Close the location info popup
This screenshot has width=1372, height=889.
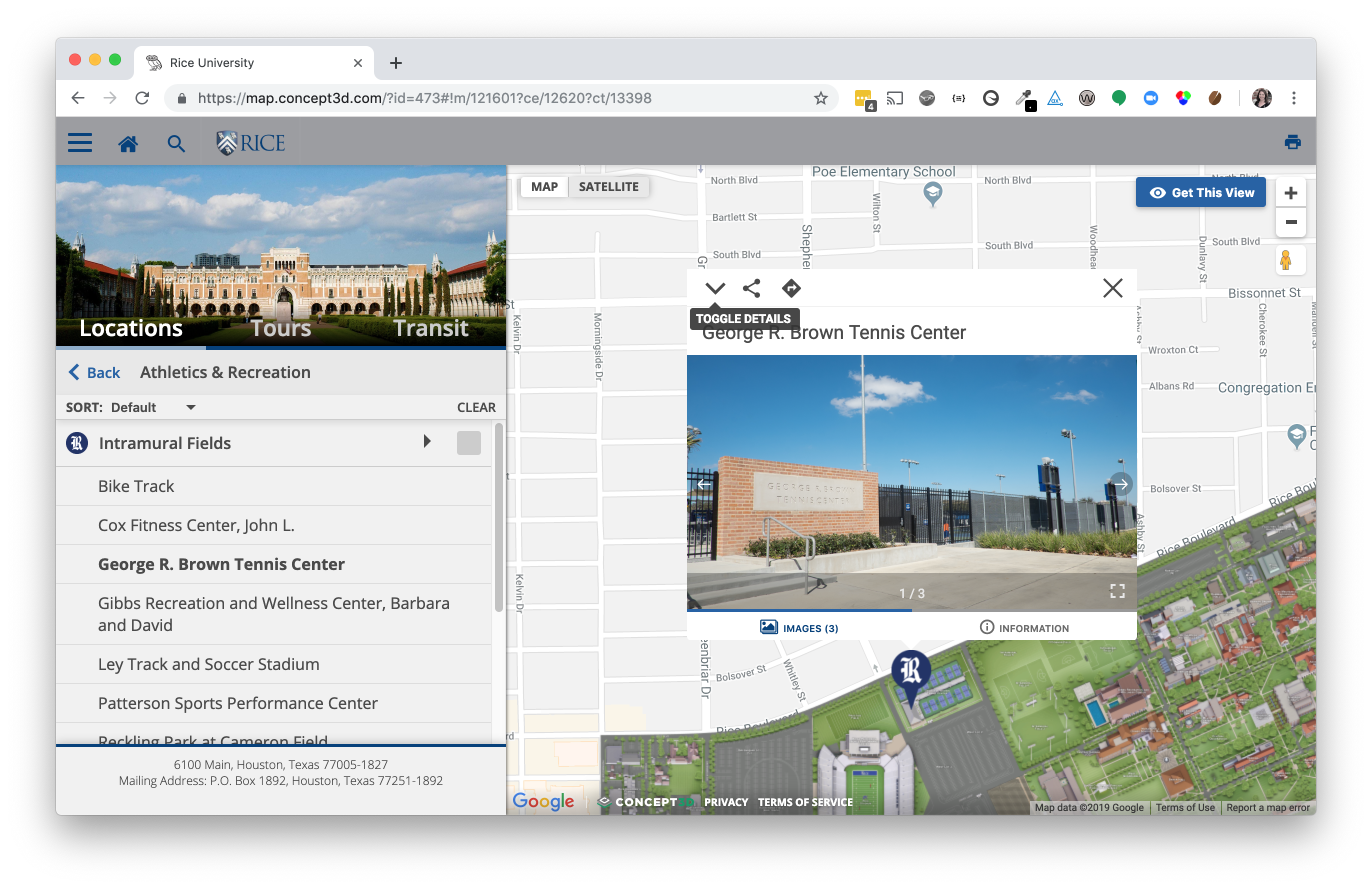click(x=1112, y=287)
